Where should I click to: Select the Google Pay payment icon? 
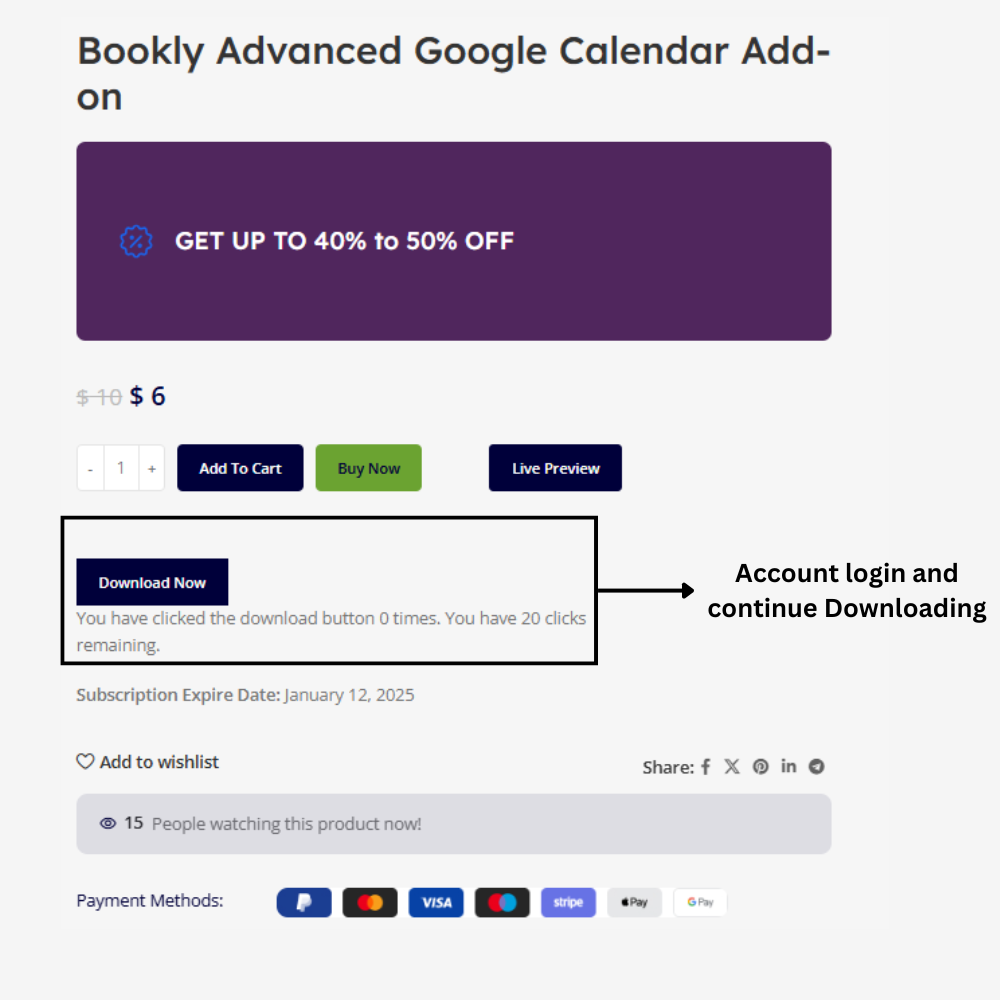(700, 902)
